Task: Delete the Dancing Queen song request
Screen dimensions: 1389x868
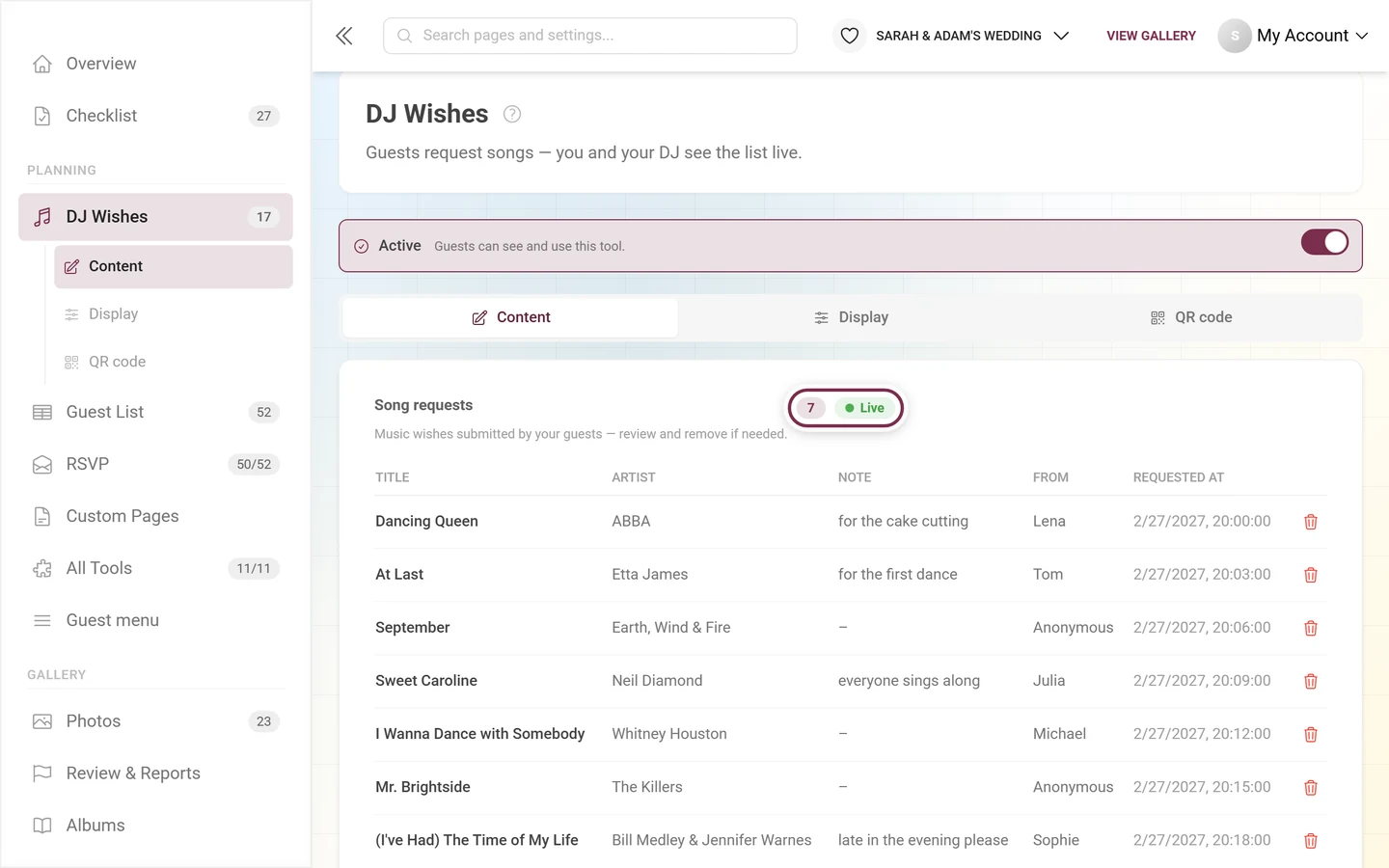Action: click(1311, 522)
